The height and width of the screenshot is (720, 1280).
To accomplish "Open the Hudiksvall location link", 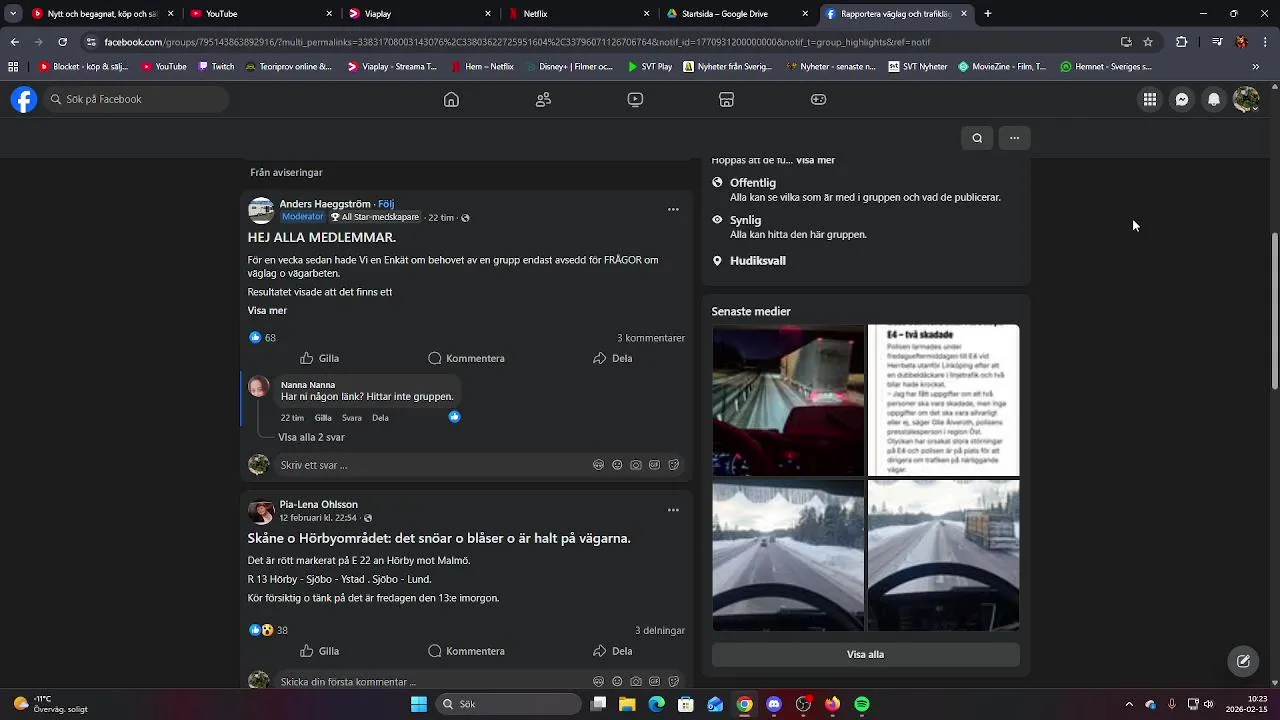I will (x=757, y=261).
